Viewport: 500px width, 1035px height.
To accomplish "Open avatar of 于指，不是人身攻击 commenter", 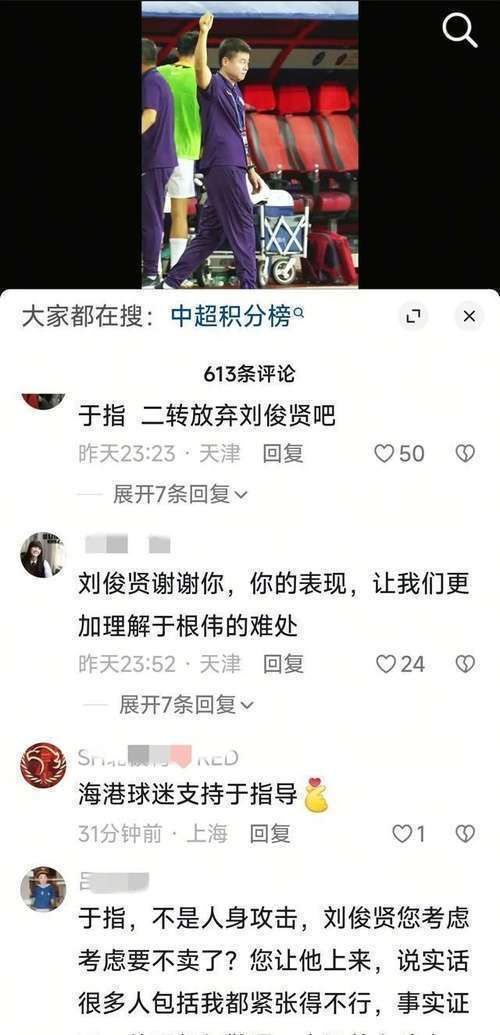I will (43, 889).
